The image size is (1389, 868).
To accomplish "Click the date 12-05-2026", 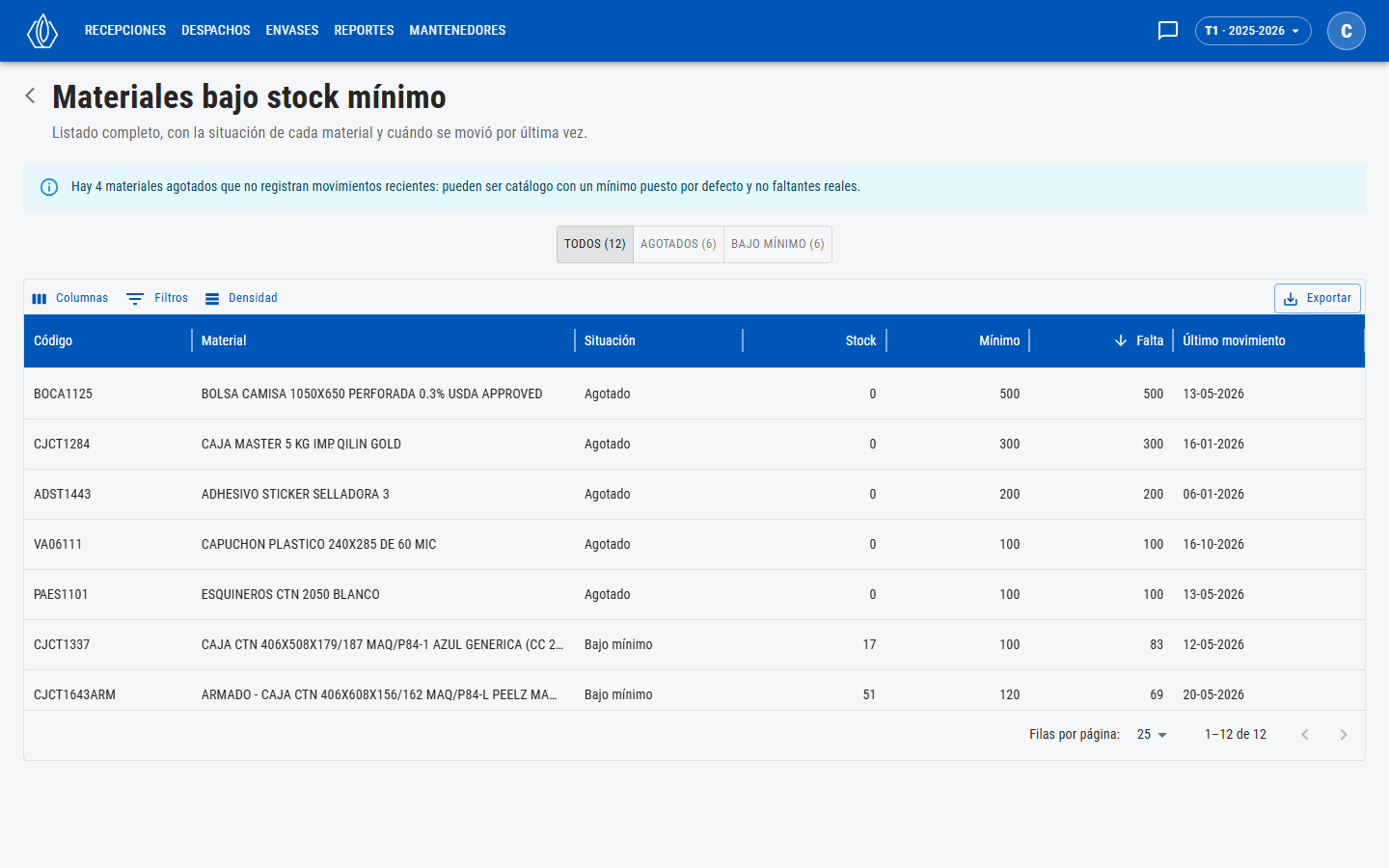I will tap(1213, 644).
